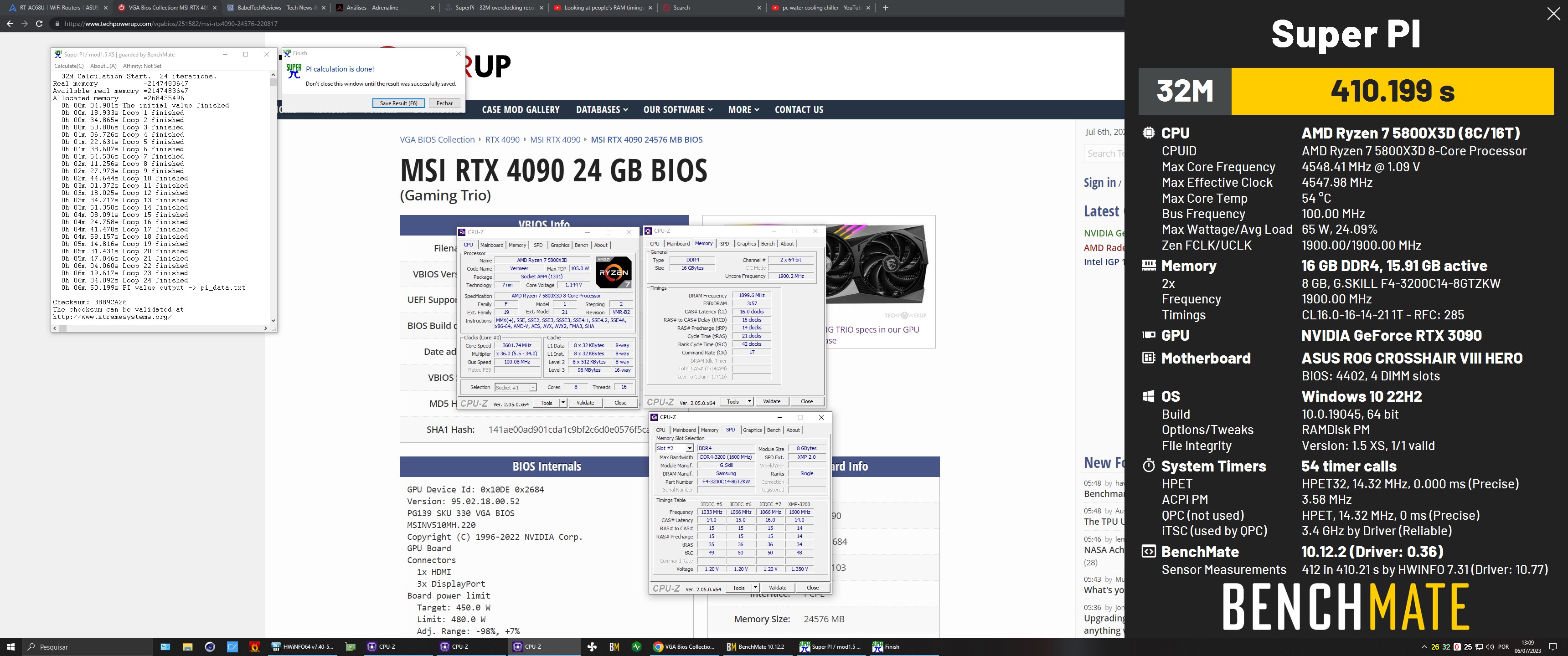Viewport: 1568px width, 656px height.
Task: Reload the browser page
Action: 39,24
